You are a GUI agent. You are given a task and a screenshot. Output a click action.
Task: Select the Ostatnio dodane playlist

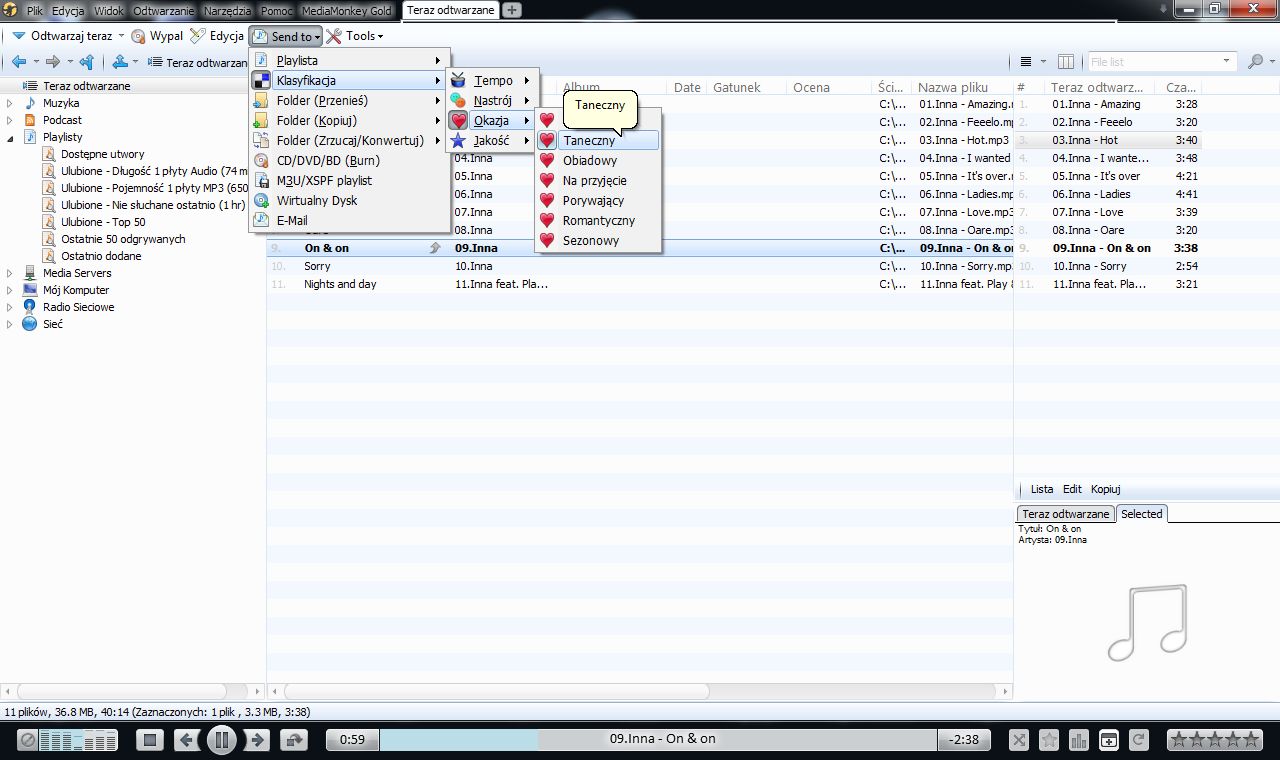click(x=100, y=256)
